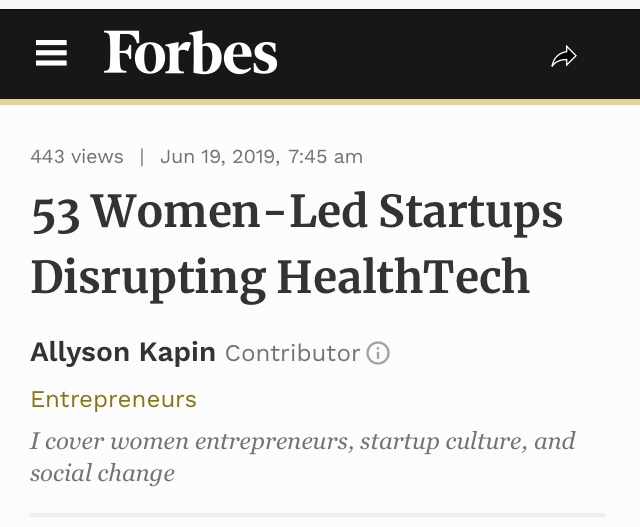This screenshot has height=527, width=640.
Task: Click the separator between views and date
Action: 142,157
